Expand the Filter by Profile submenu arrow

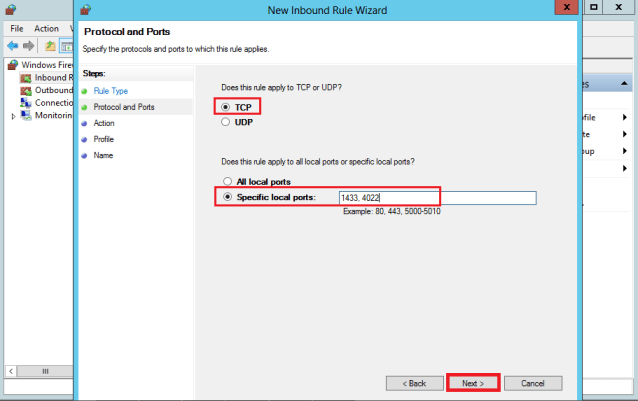click(x=624, y=118)
